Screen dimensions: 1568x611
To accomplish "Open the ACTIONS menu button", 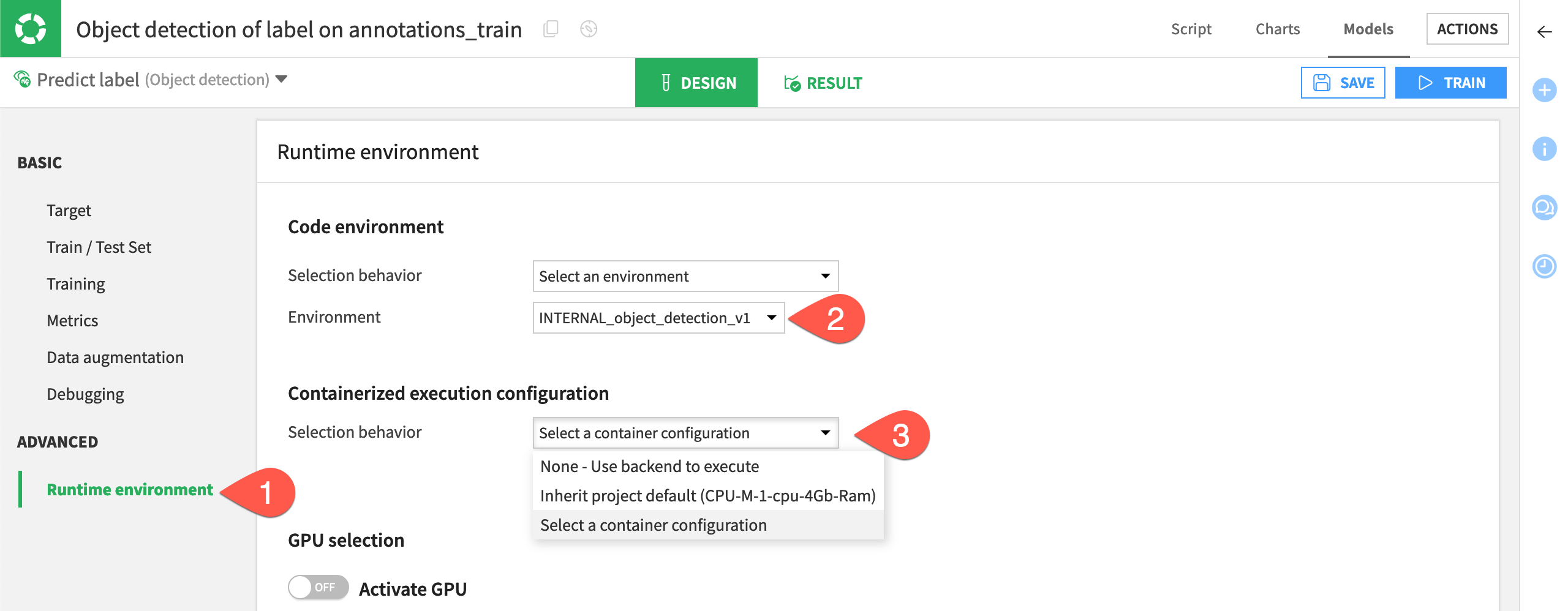I will pos(1467,29).
